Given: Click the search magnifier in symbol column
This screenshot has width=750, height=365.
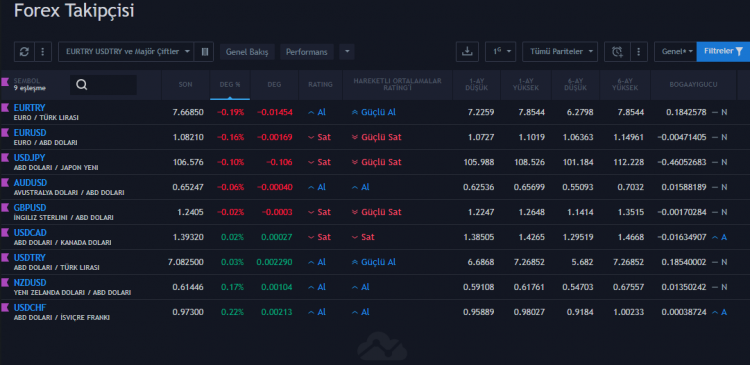Looking at the screenshot, I should pos(82,85).
